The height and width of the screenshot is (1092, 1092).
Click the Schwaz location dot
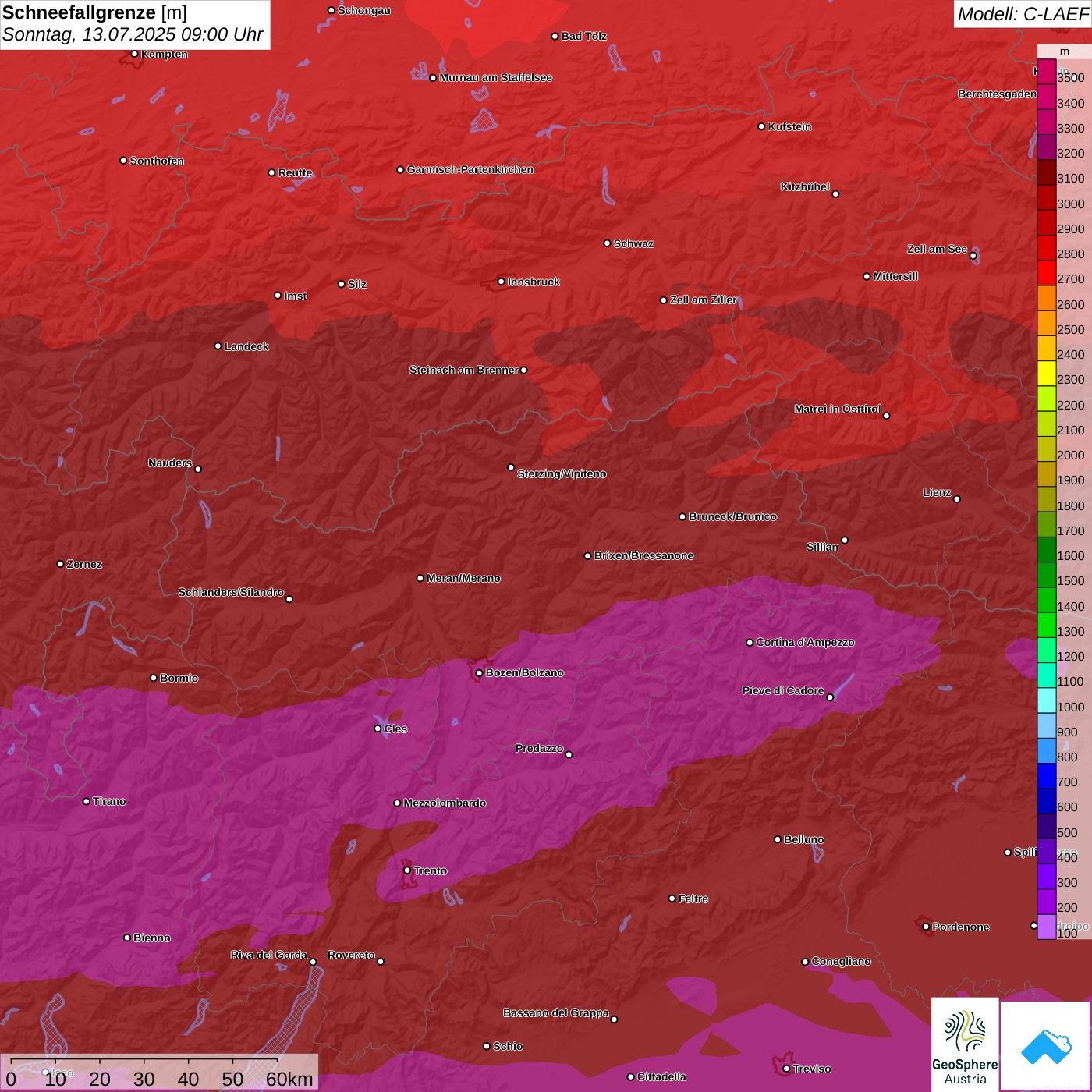tap(607, 243)
